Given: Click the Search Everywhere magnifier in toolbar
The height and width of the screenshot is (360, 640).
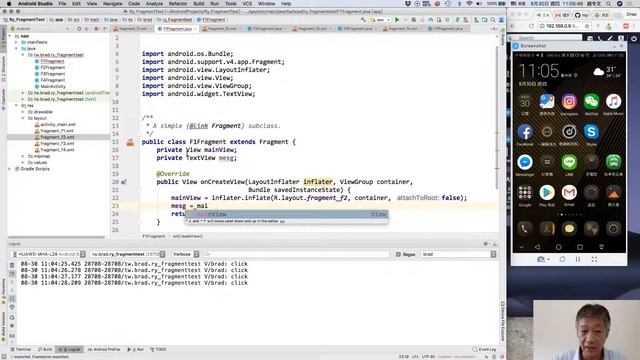Looking at the screenshot, I should 493,20.
